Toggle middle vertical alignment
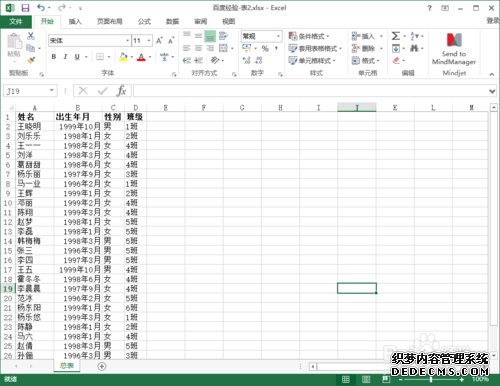Viewport: 500px width, 386px height. pos(198,36)
